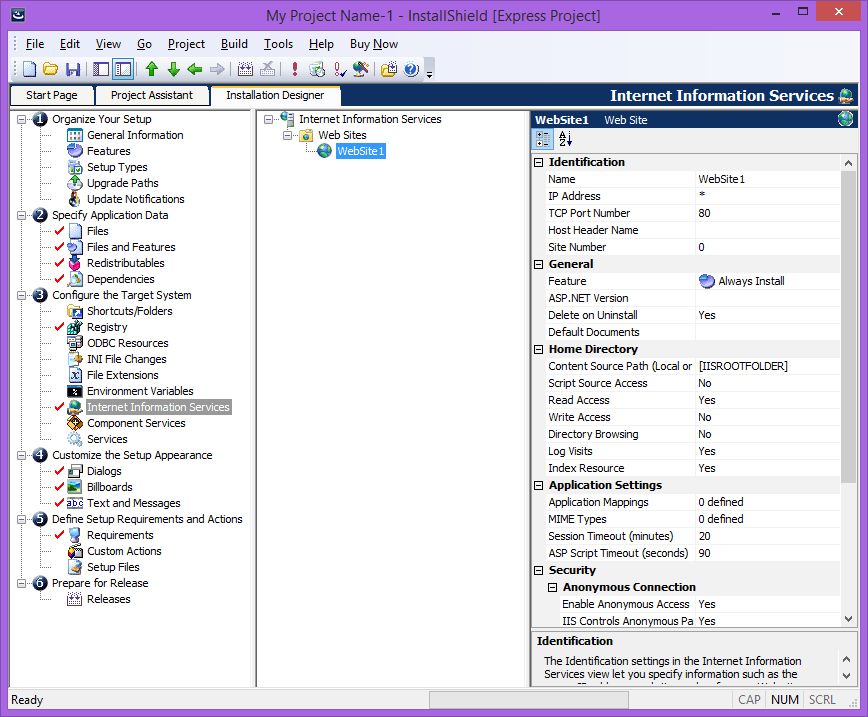This screenshot has height=717, width=868.
Task: Select WebSite1 in the tree
Action: (x=359, y=151)
